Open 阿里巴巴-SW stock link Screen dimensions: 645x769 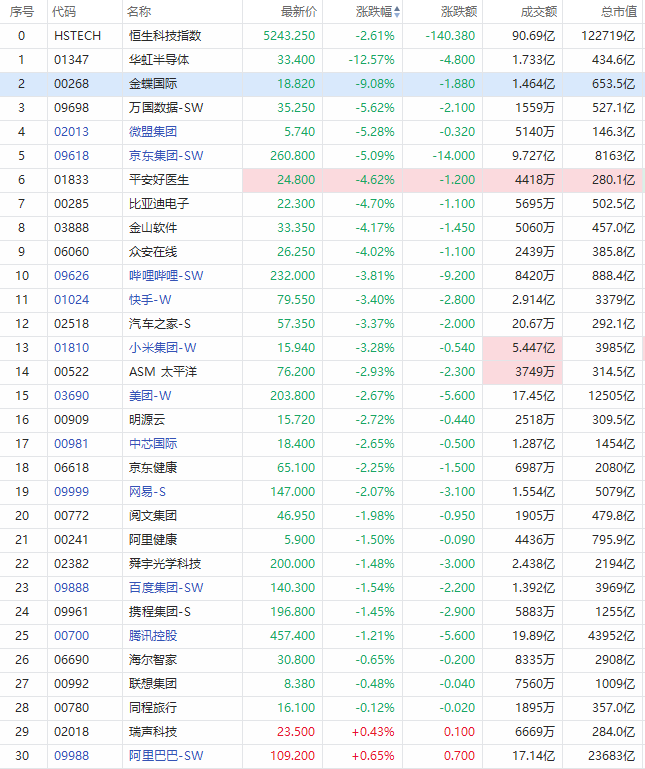pyautogui.click(x=166, y=756)
